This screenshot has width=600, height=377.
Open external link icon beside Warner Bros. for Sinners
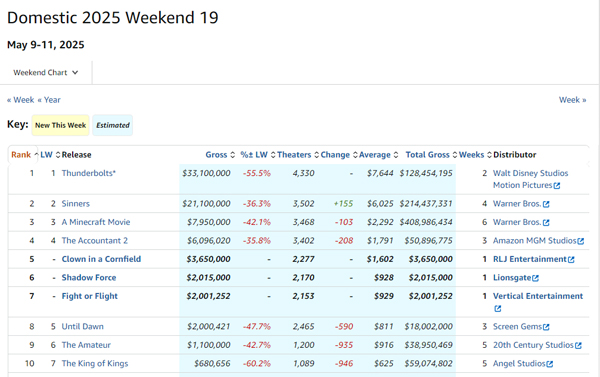click(546, 204)
